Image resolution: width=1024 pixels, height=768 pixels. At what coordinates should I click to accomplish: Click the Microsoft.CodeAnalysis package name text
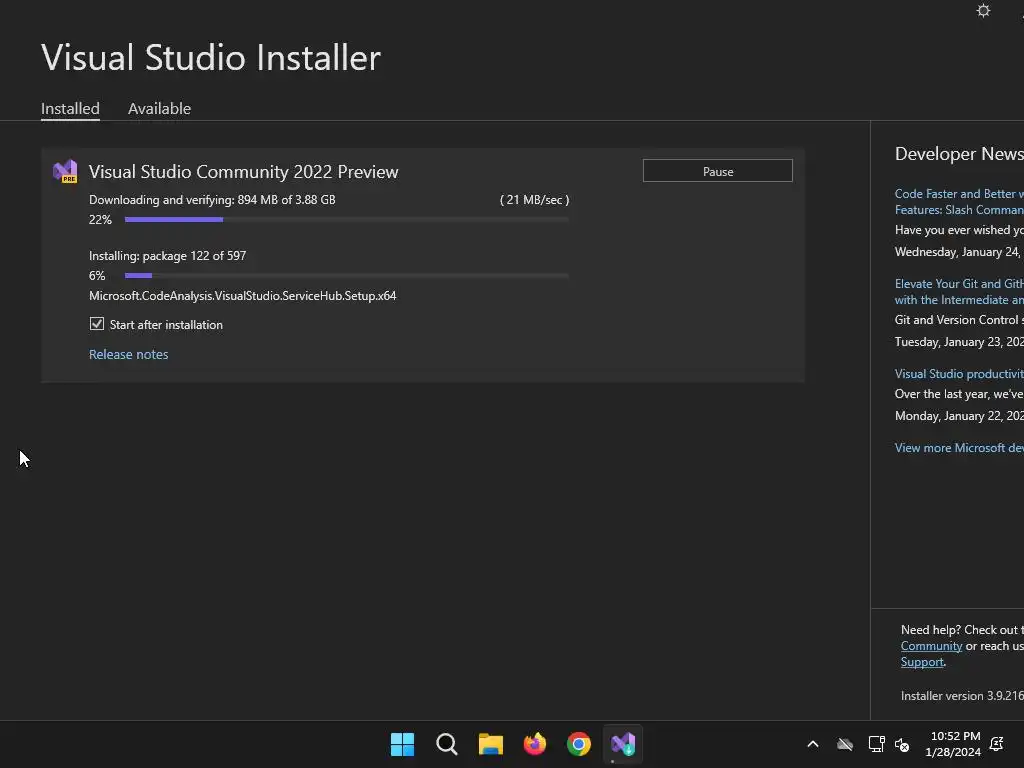(243, 296)
